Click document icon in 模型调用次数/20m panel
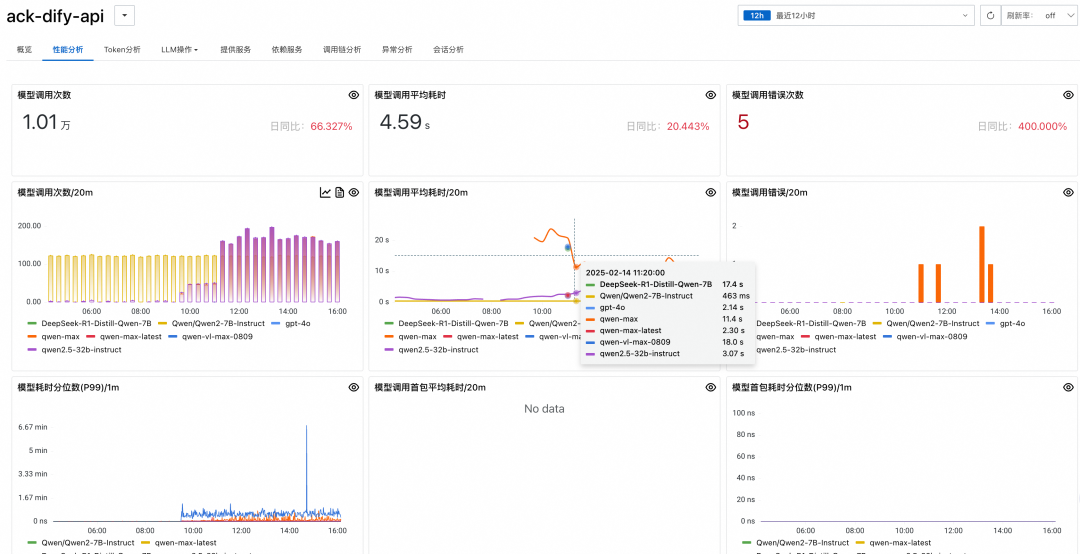This screenshot has width=1080, height=554. click(x=339, y=192)
